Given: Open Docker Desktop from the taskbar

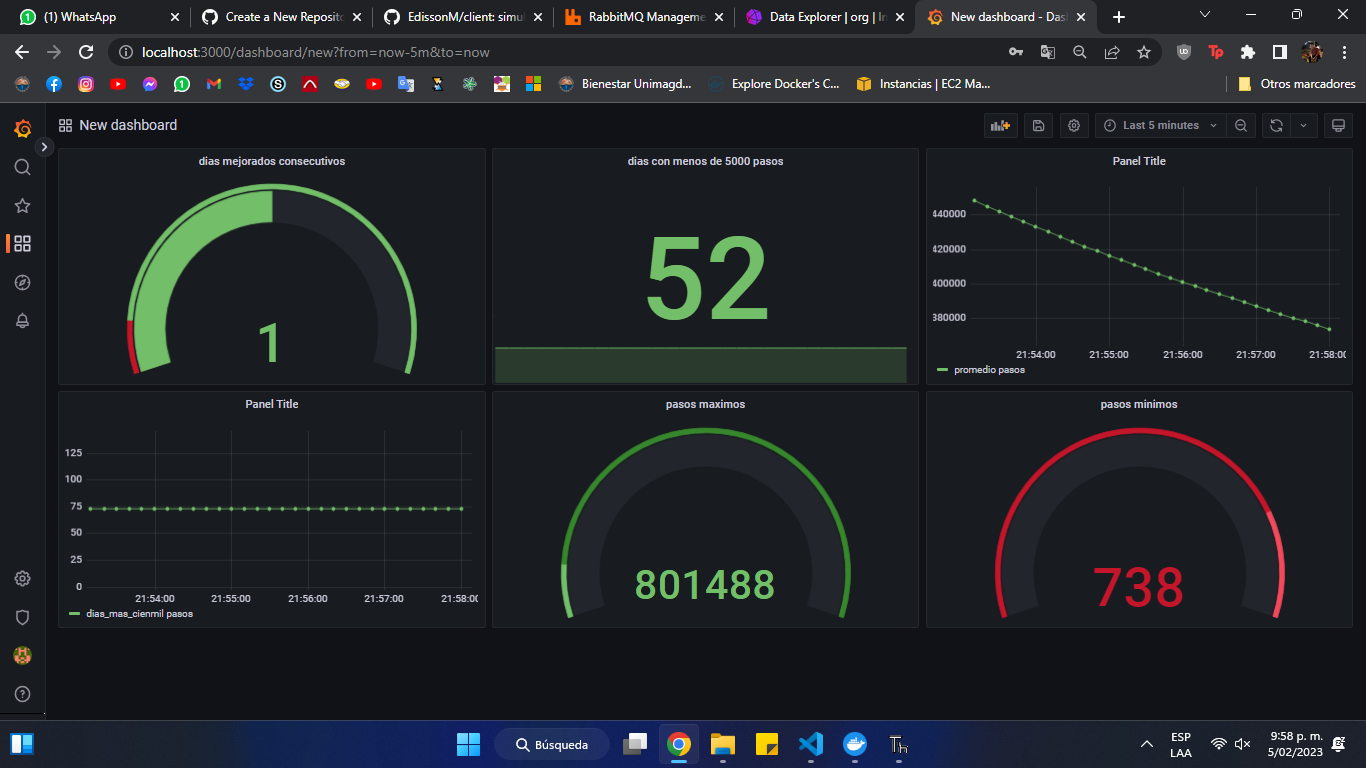Looking at the screenshot, I should (x=855, y=744).
